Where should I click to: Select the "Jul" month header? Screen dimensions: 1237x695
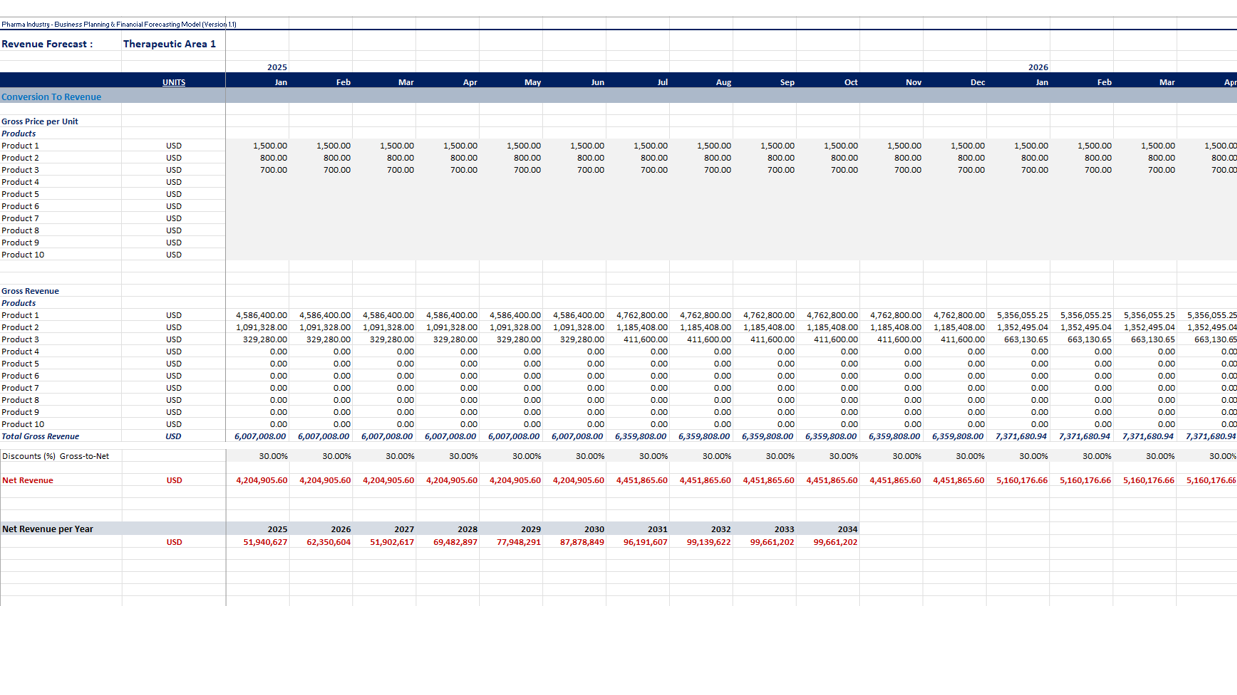point(662,82)
